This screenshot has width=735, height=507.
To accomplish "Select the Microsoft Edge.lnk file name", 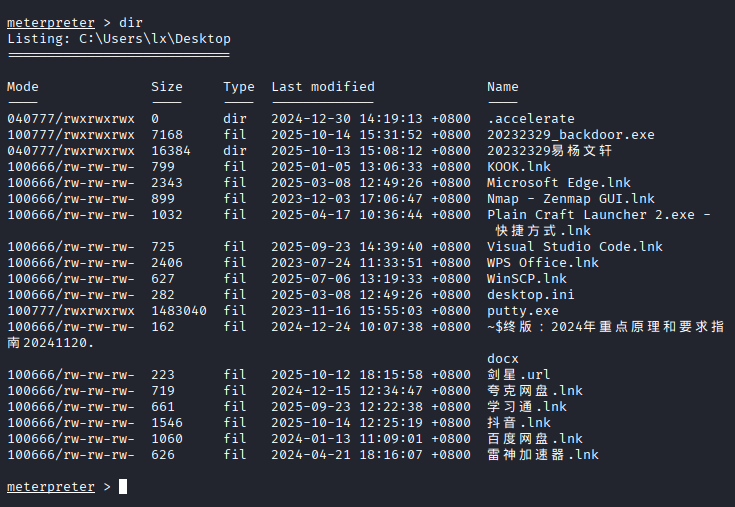I will pyautogui.click(x=558, y=183).
